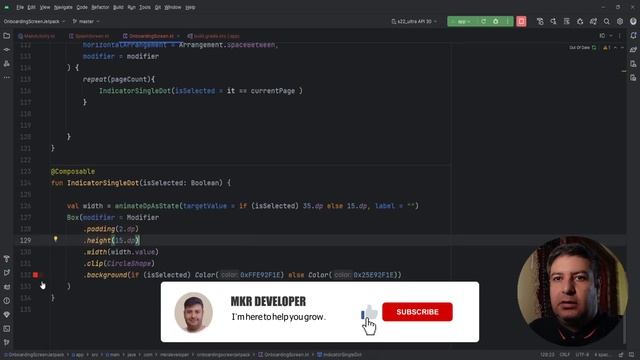Open the Search Everywhere magnifier
Viewport: 640px width, 360px height.
[607, 21]
